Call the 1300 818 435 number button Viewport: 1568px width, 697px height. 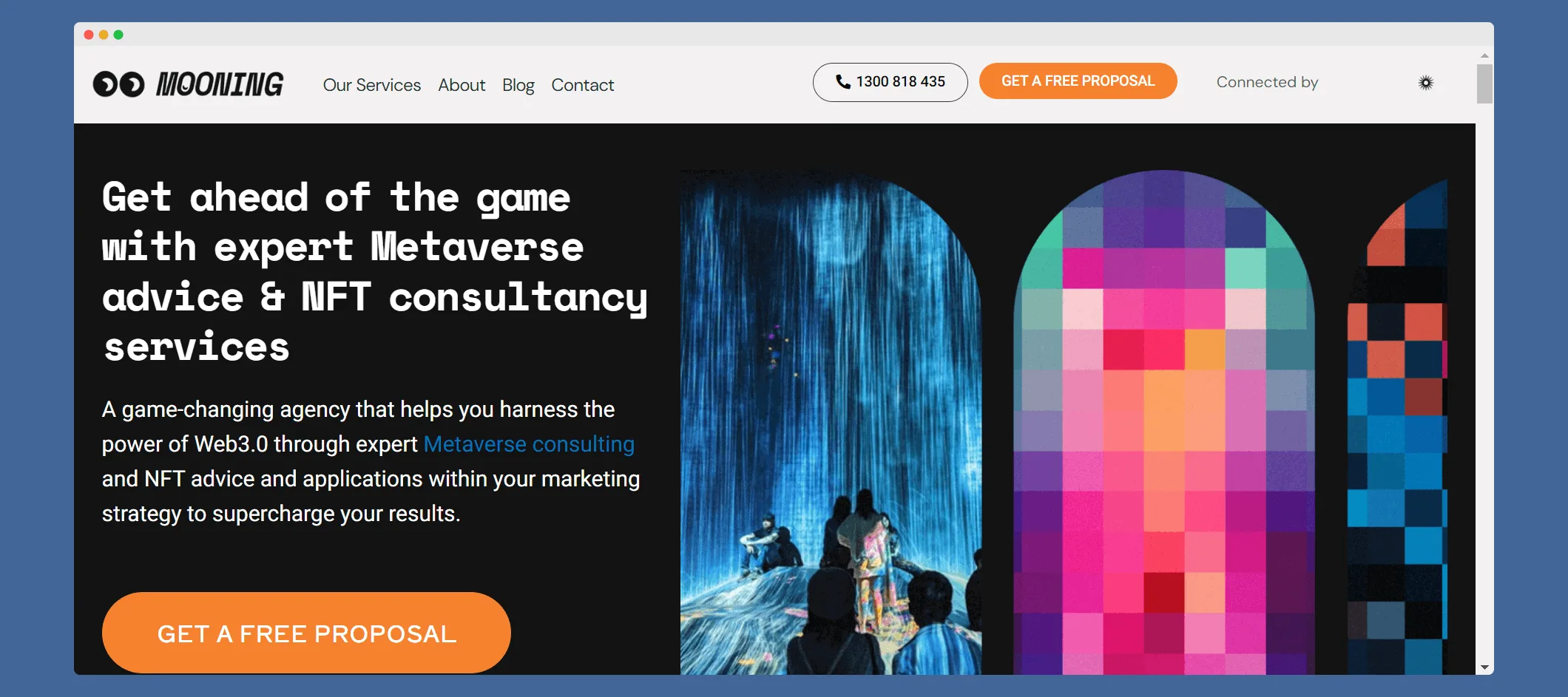tap(890, 82)
